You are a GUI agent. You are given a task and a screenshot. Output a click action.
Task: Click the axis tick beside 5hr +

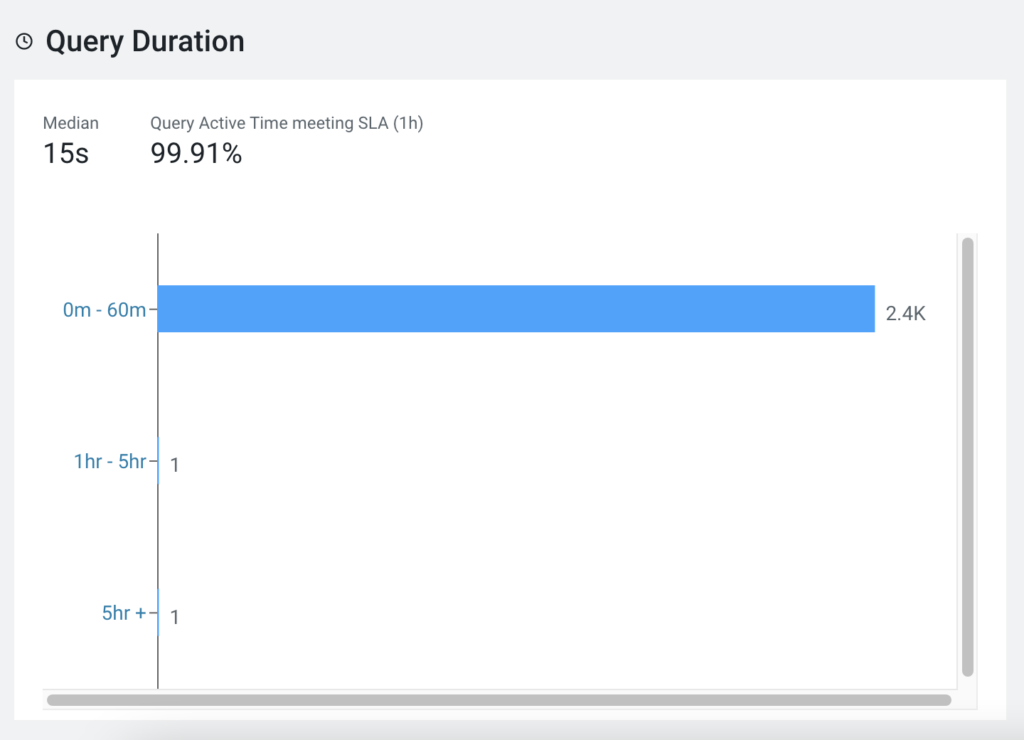tap(153, 613)
